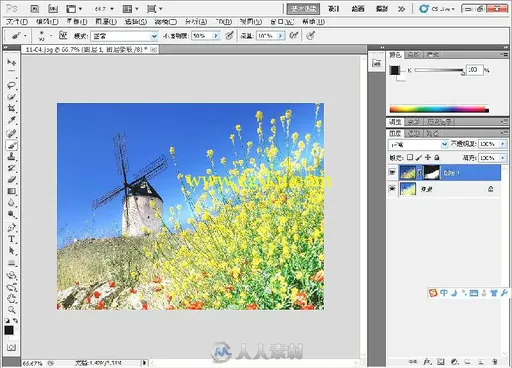
Task: Open layer fill 100% dropdown arrow
Action: [503, 158]
